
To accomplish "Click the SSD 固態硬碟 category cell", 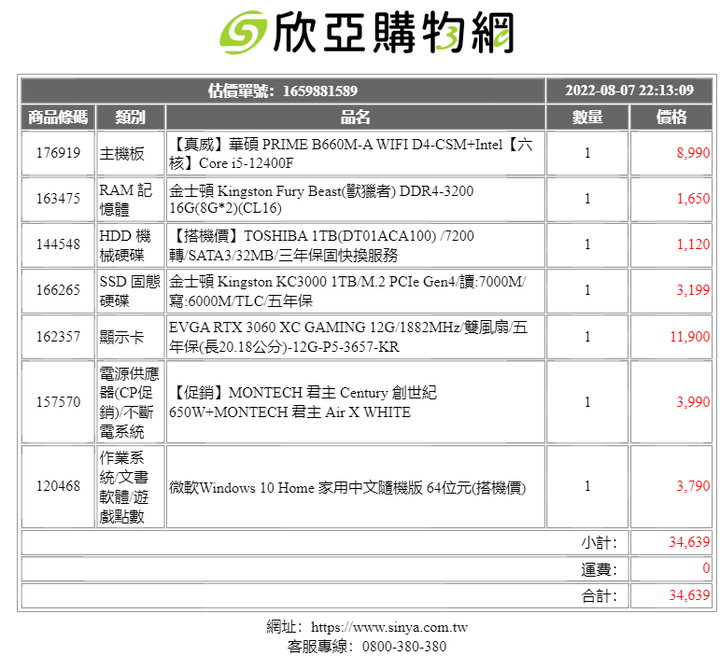I will (130, 291).
